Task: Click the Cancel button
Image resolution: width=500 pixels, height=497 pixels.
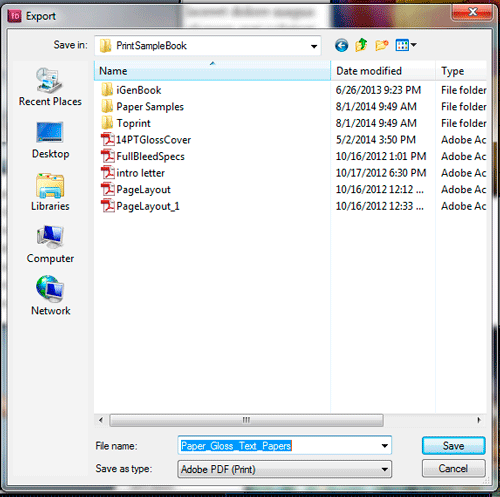Action: 453,468
